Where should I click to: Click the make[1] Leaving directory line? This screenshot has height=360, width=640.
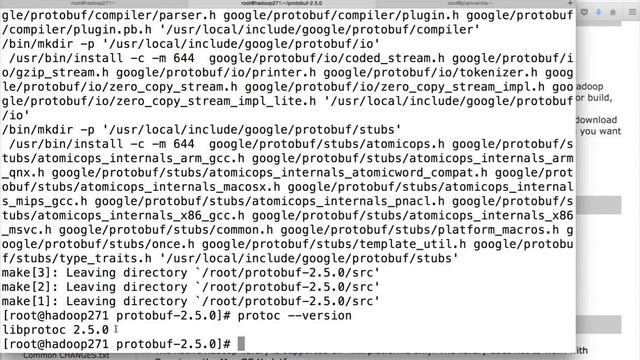point(191,301)
